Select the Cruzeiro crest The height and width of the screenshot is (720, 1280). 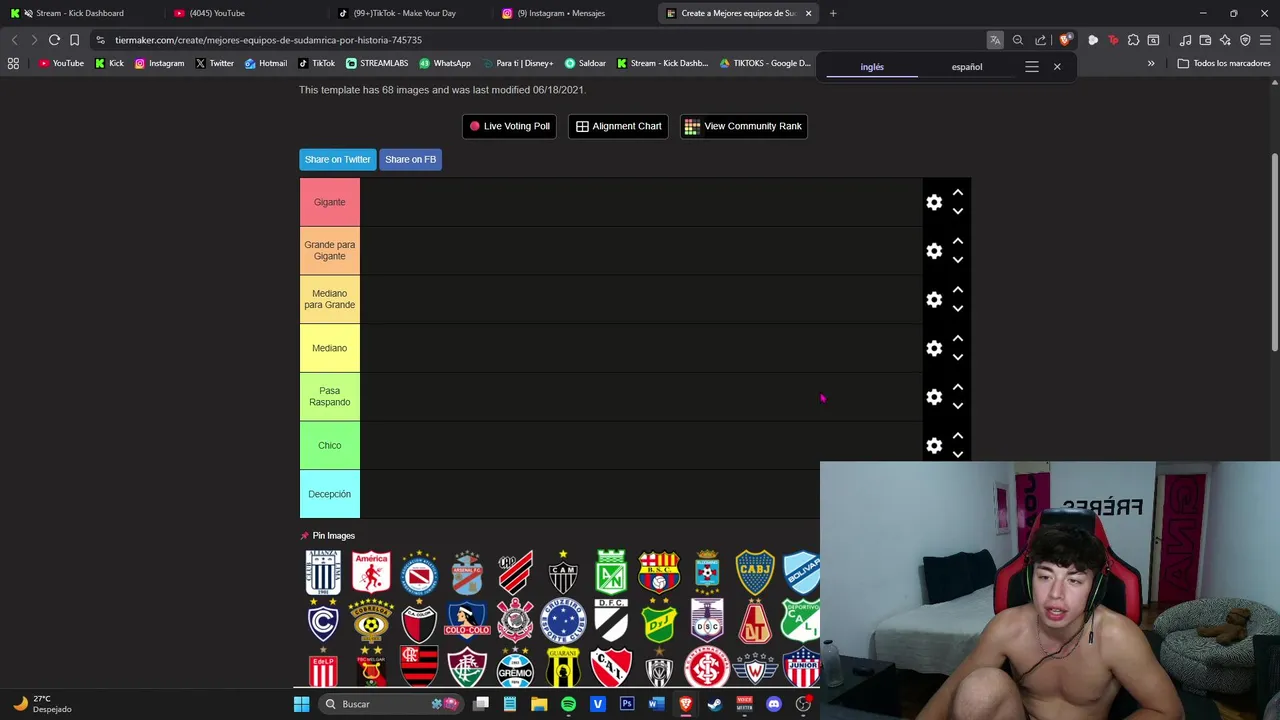[563, 621]
